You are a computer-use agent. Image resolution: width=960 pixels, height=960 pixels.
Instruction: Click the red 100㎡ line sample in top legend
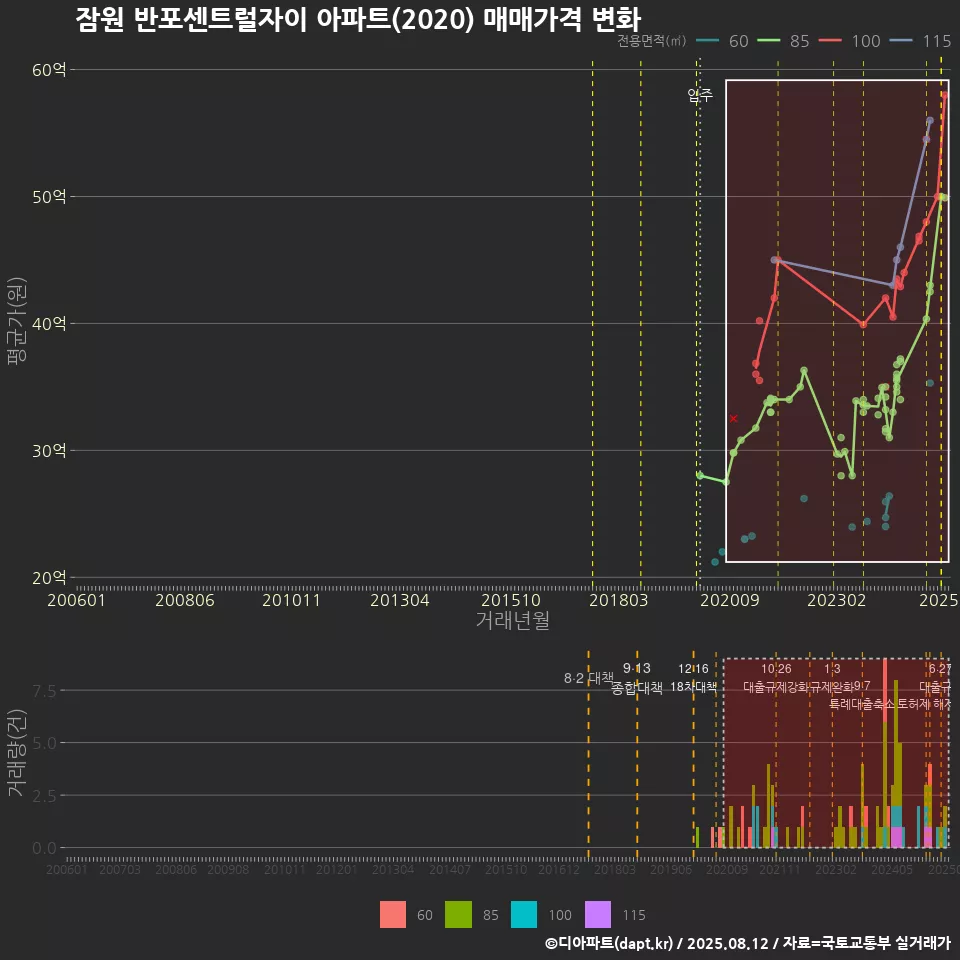(830, 41)
